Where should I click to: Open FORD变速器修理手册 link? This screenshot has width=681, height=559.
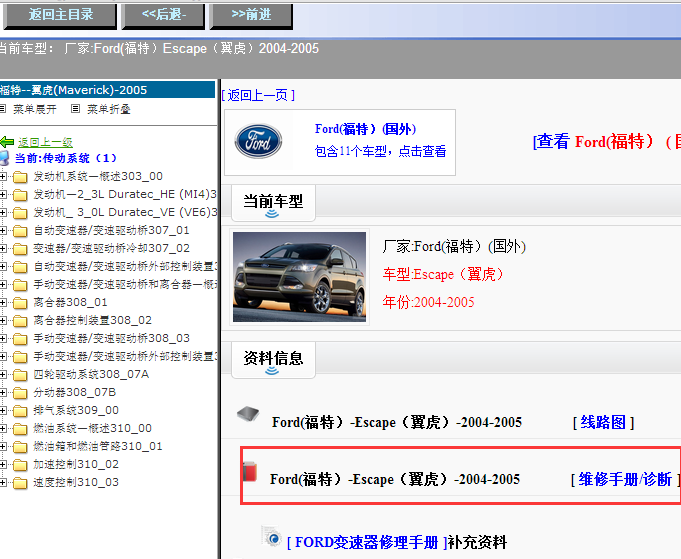click(x=367, y=542)
